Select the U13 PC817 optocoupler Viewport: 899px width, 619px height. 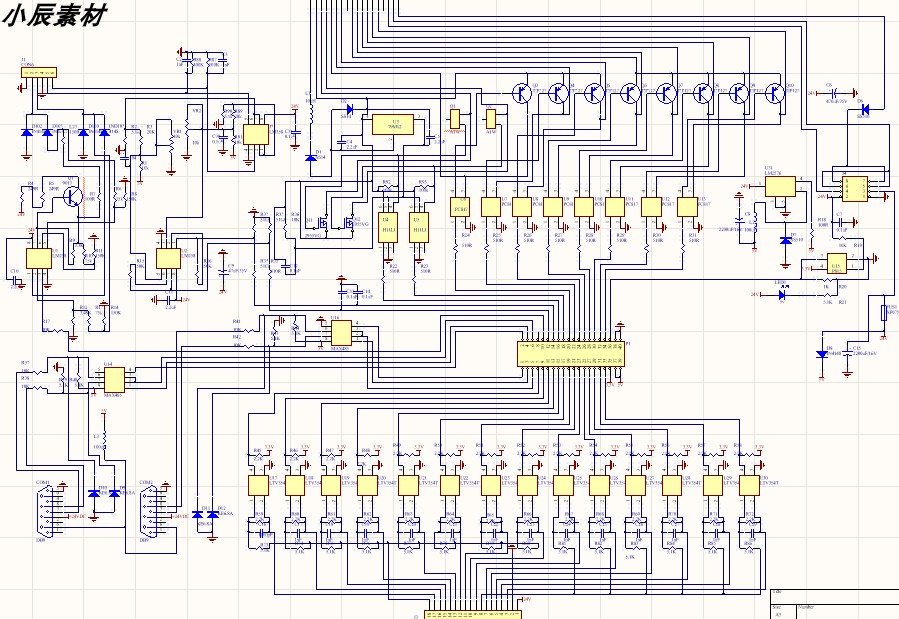[x=687, y=207]
